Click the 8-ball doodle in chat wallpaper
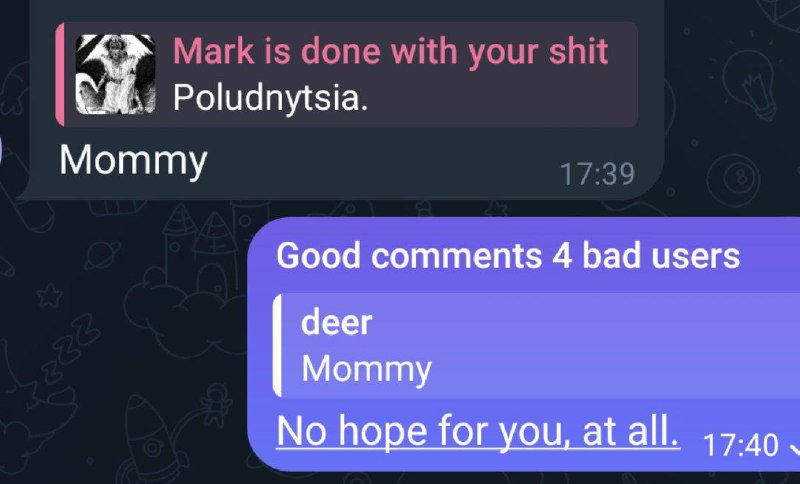Screen dimensions: 800x484 734,179
